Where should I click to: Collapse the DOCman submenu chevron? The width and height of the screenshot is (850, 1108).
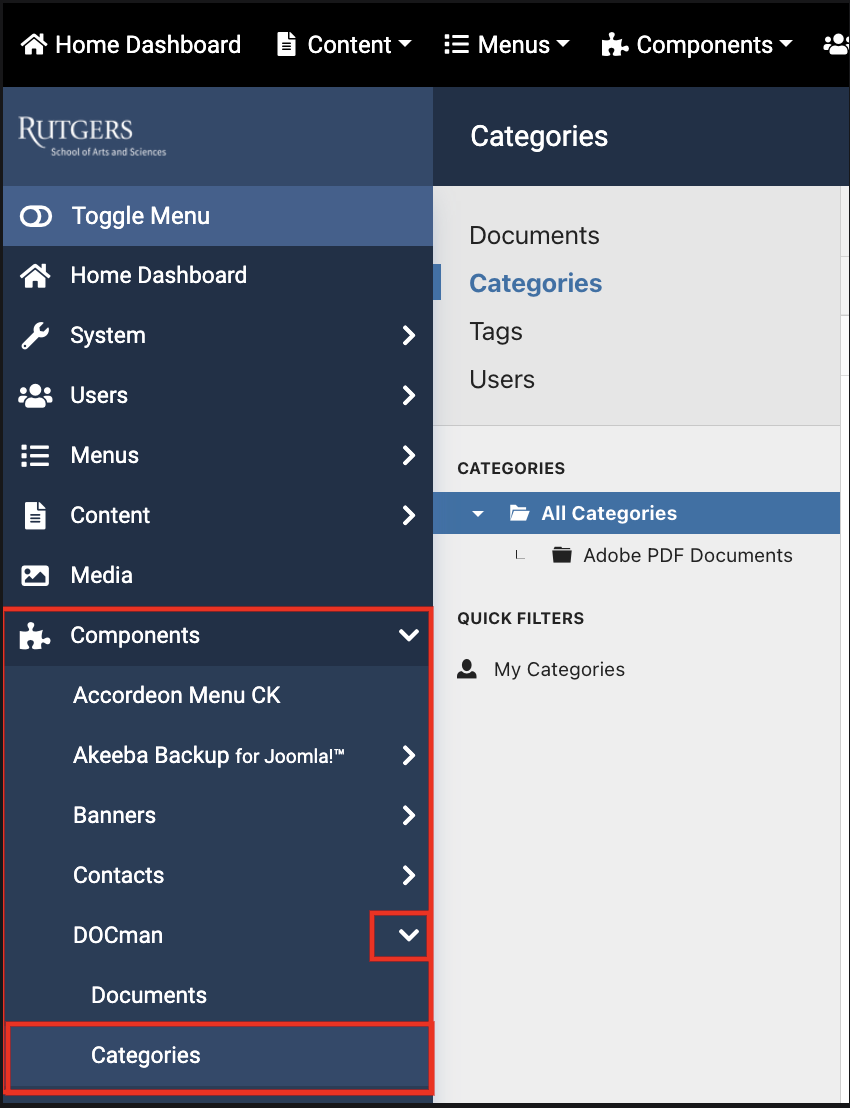pos(407,935)
